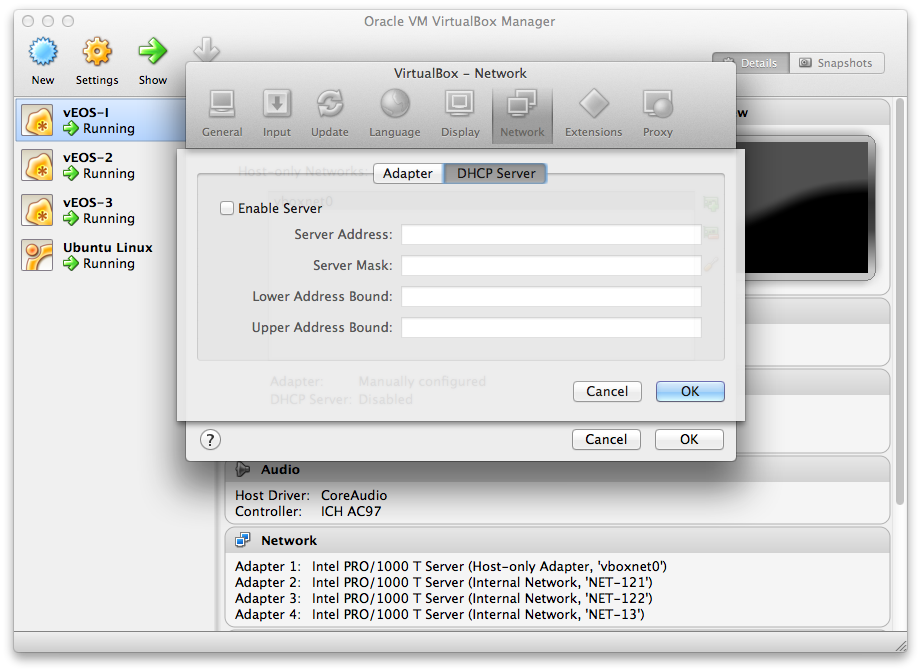Click into Server Address field
Screen dimensions: 921x672
[551, 234]
